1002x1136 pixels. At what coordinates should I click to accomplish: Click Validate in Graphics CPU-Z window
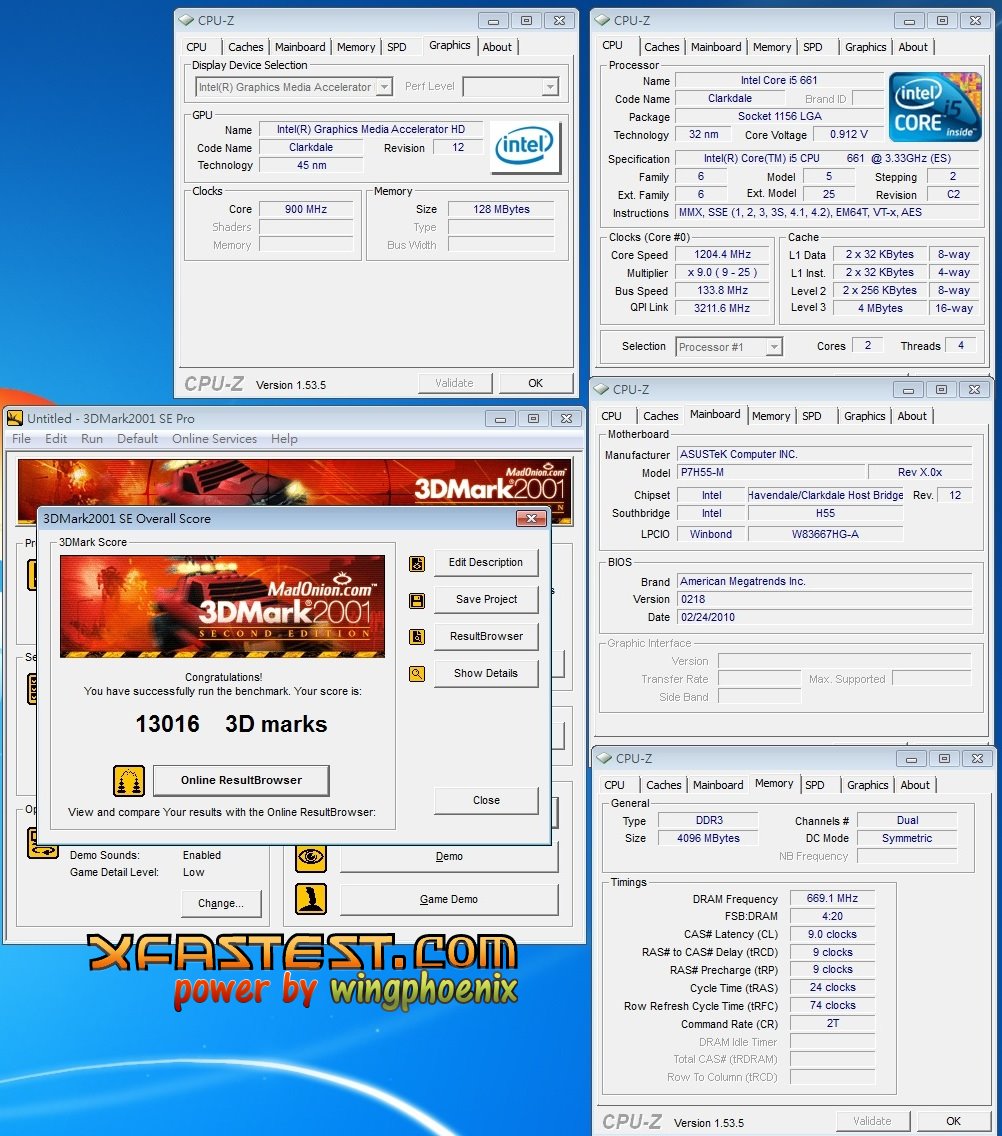point(454,383)
